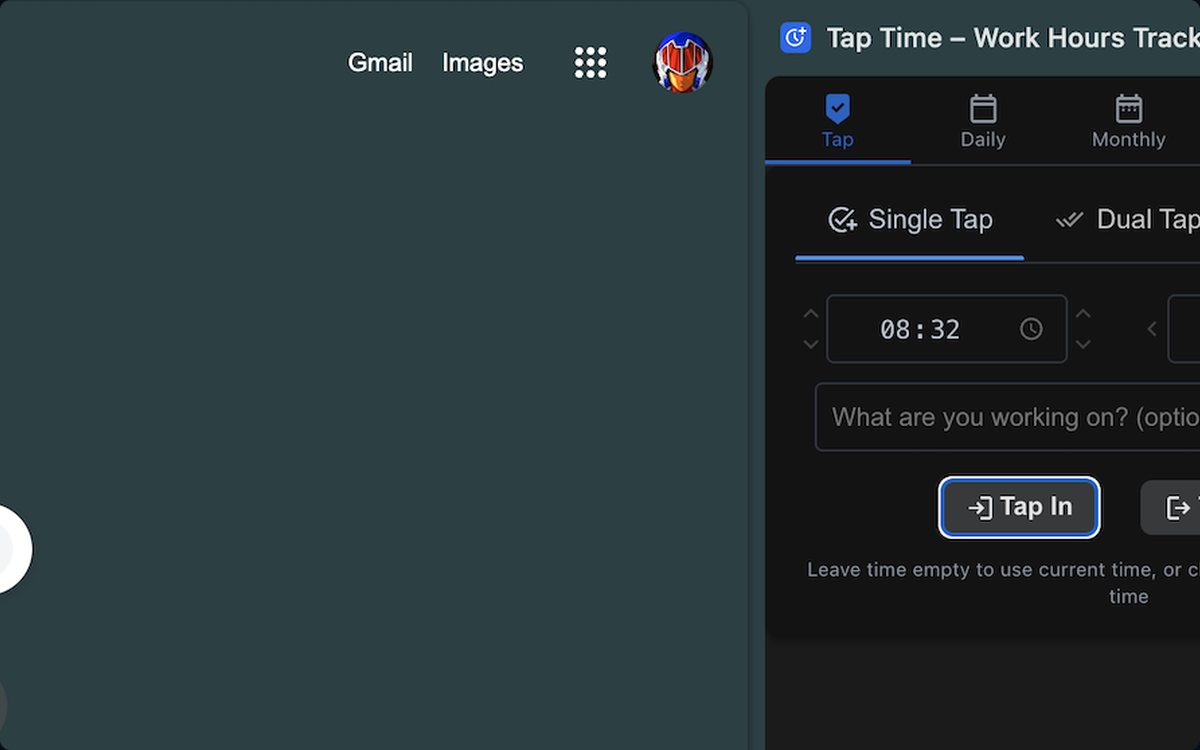The height and width of the screenshot is (750, 1200).
Task: Switch to the Tap tab
Action: [x=837, y=122]
